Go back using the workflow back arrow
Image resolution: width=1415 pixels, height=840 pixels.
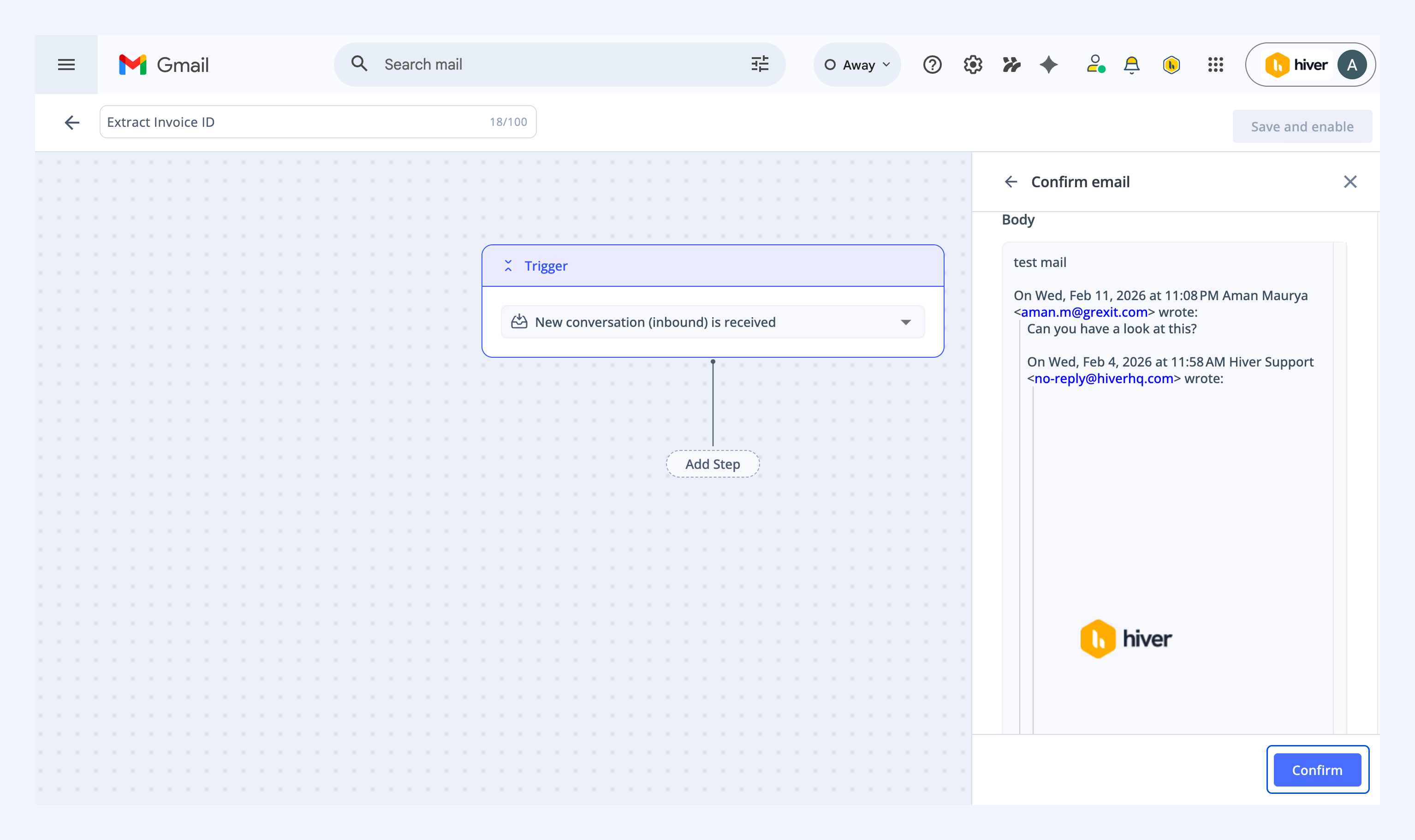(x=72, y=122)
